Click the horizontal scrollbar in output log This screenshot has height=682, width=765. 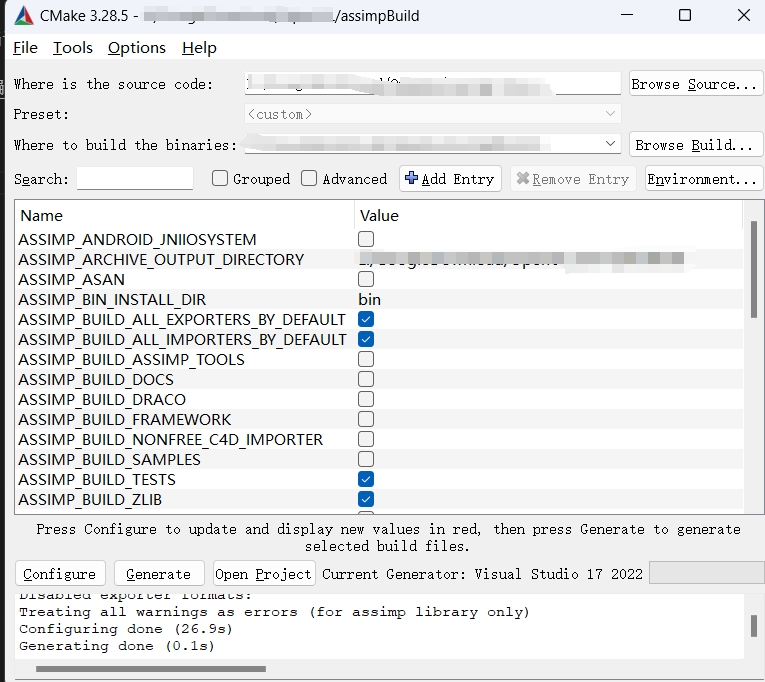140,669
